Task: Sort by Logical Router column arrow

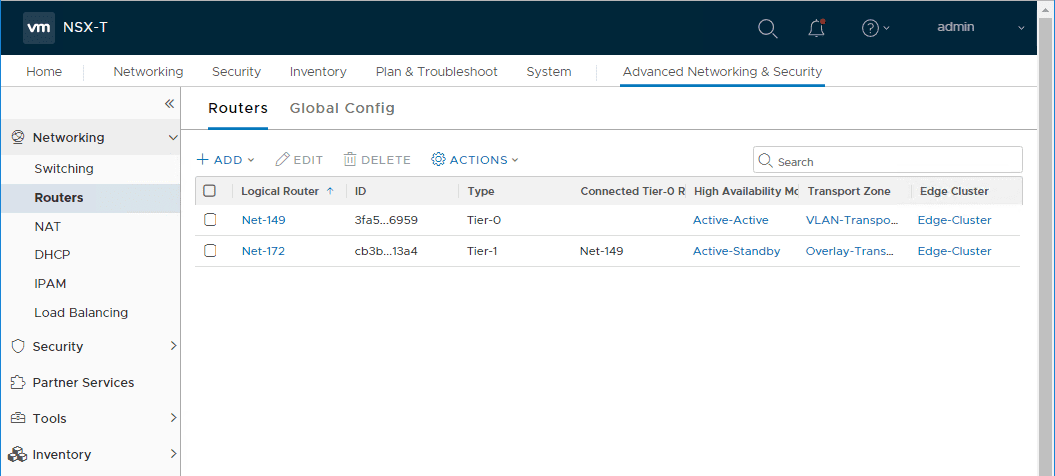Action: coord(330,191)
